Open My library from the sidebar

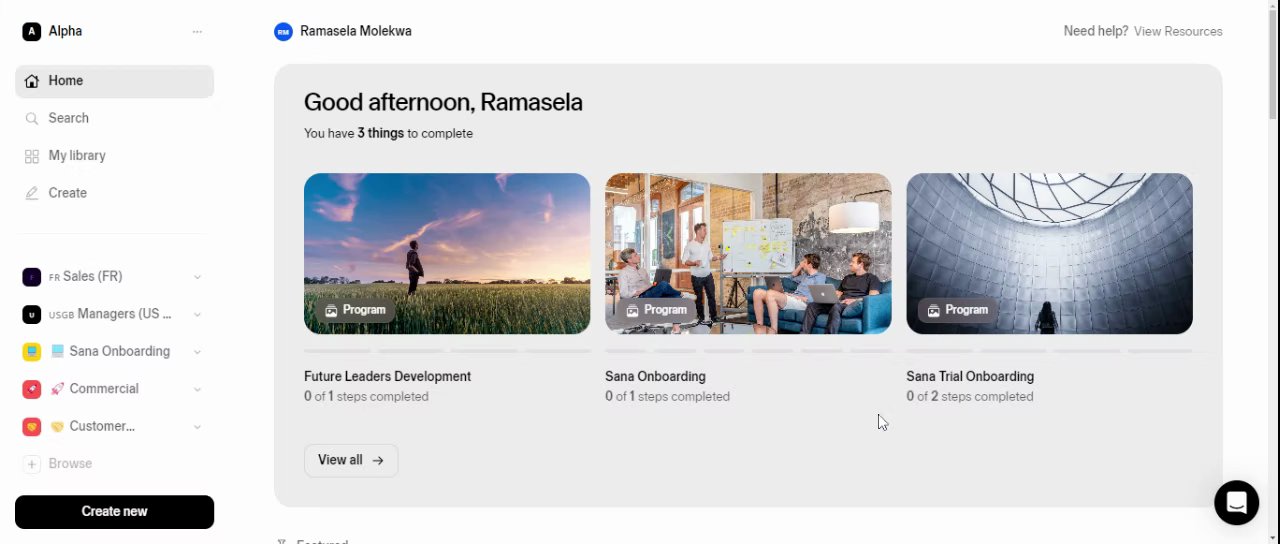(x=77, y=156)
